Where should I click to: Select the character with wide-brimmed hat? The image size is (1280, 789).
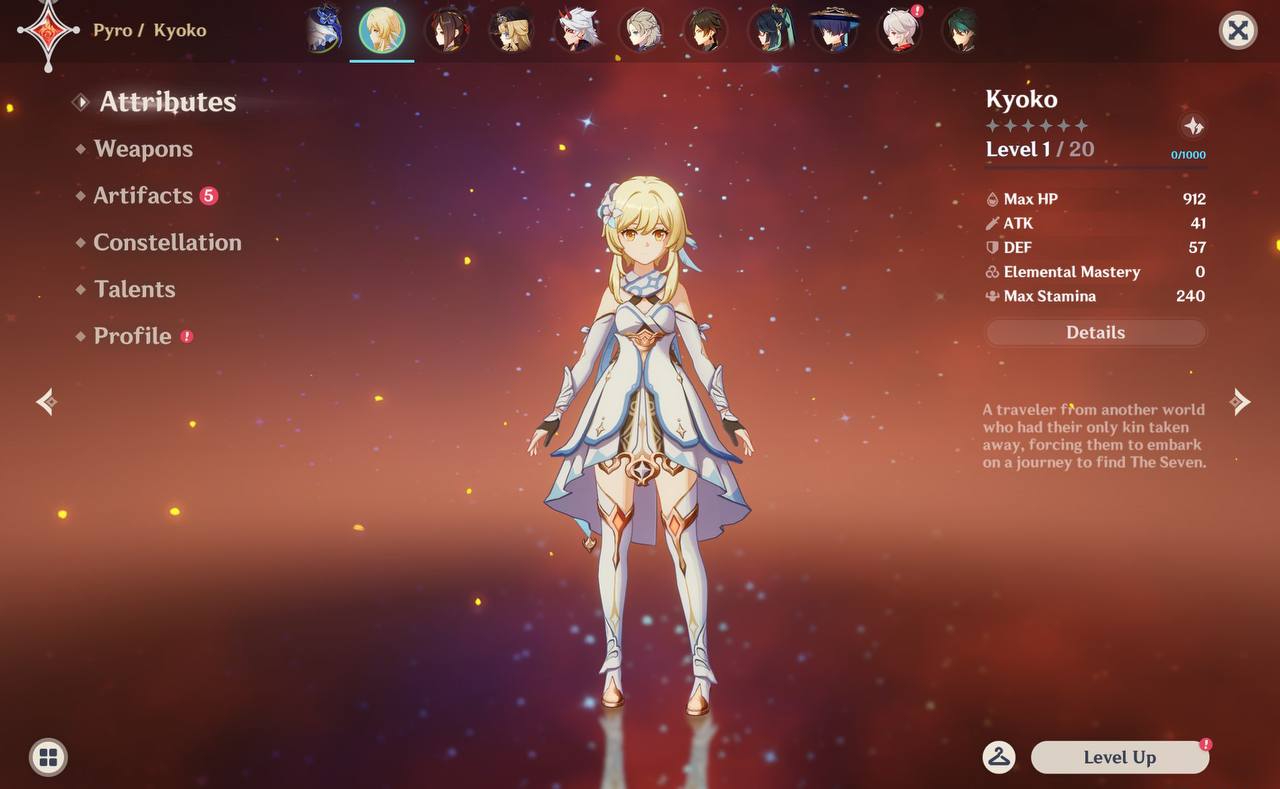[834, 30]
